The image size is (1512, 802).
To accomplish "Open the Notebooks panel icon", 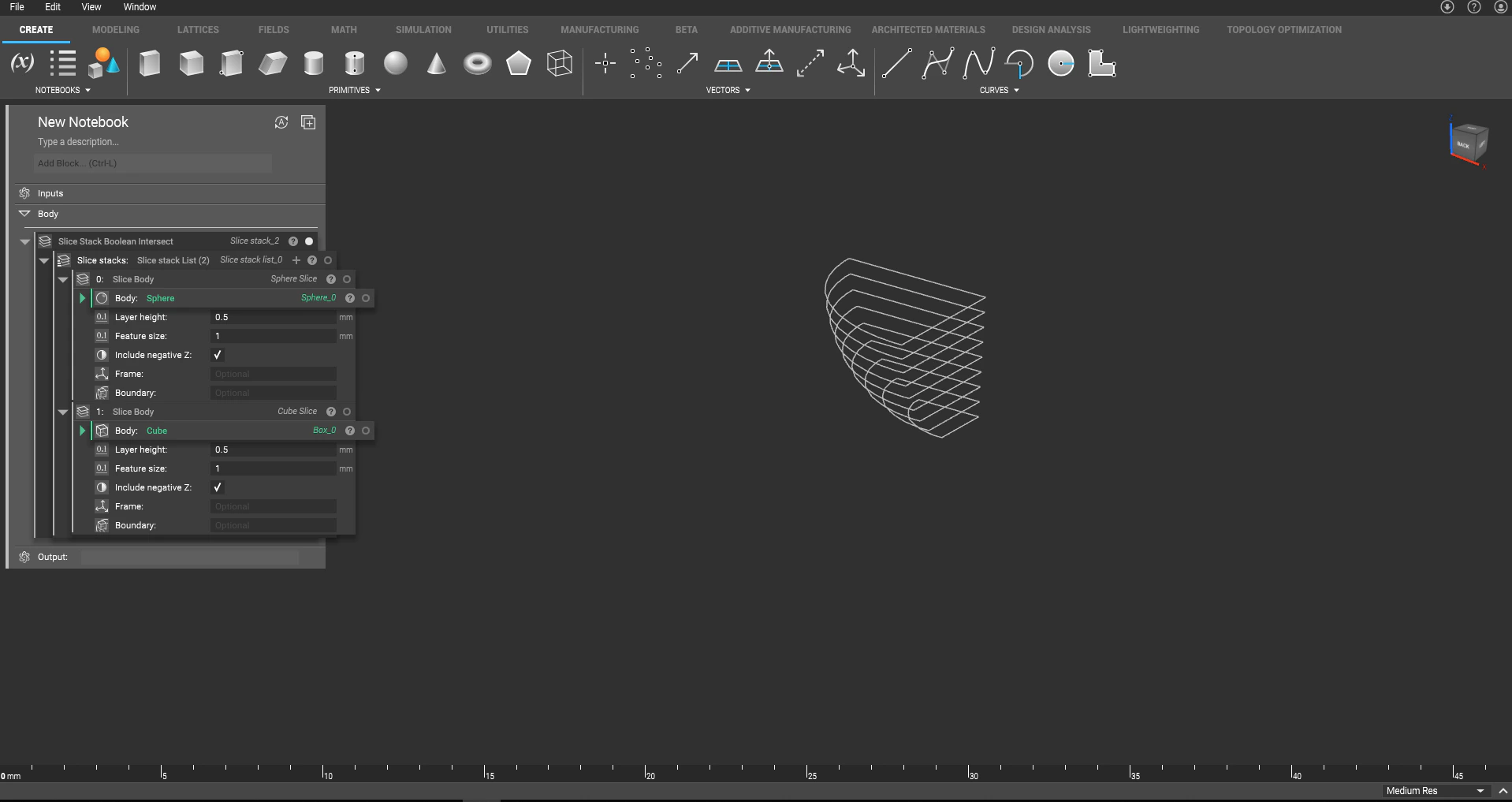I will [x=62, y=63].
